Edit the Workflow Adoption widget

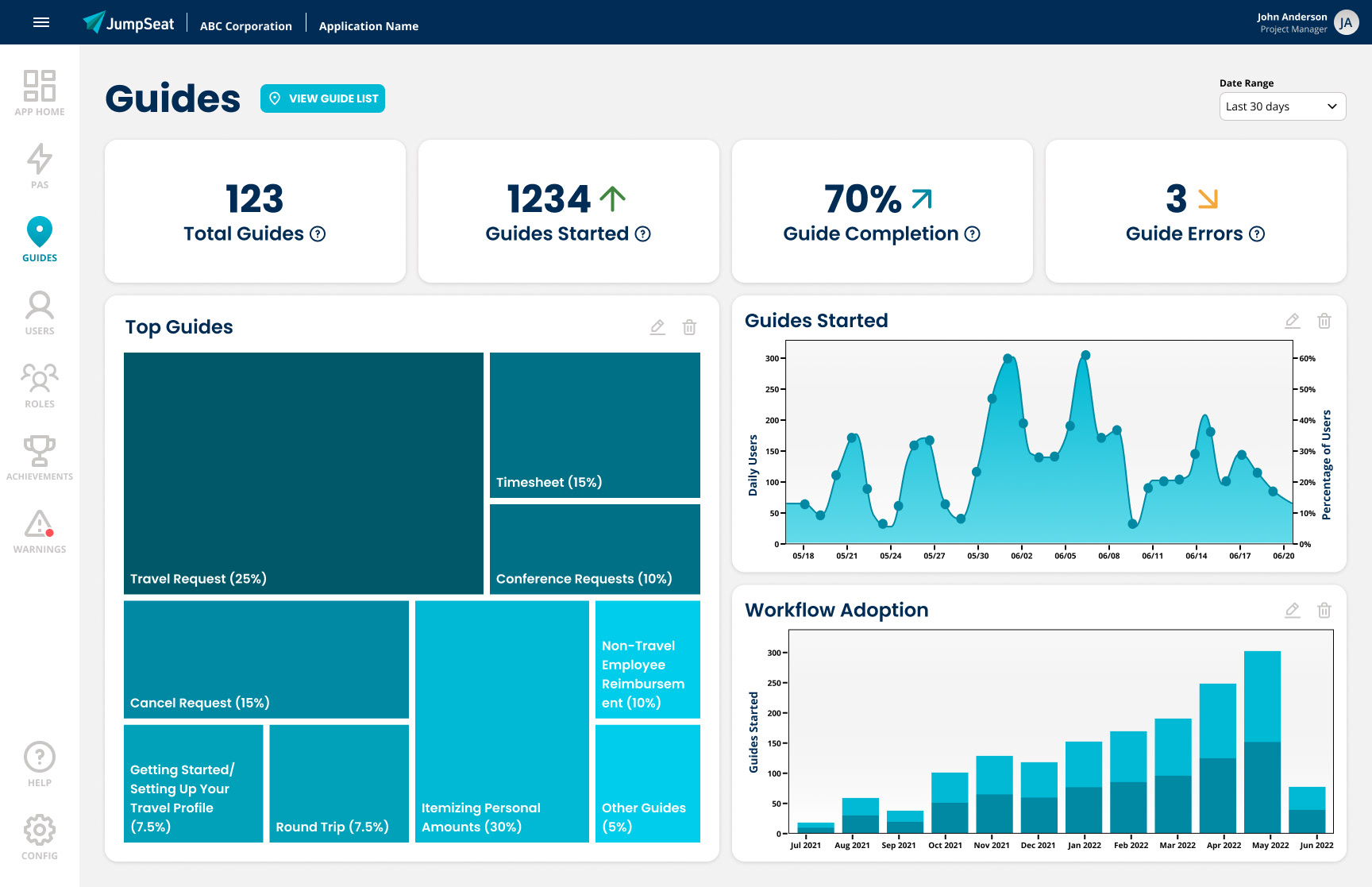coord(1293,610)
